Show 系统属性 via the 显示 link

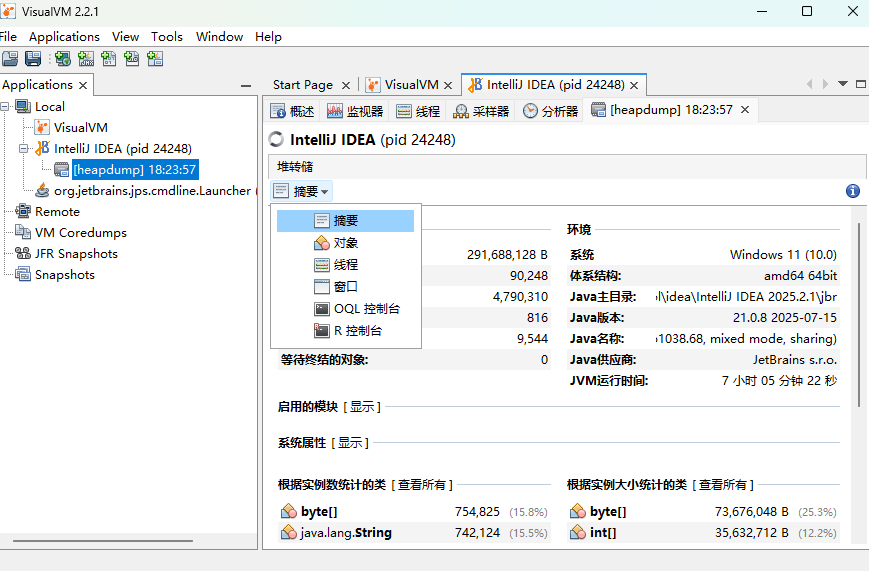pyautogui.click(x=350, y=443)
